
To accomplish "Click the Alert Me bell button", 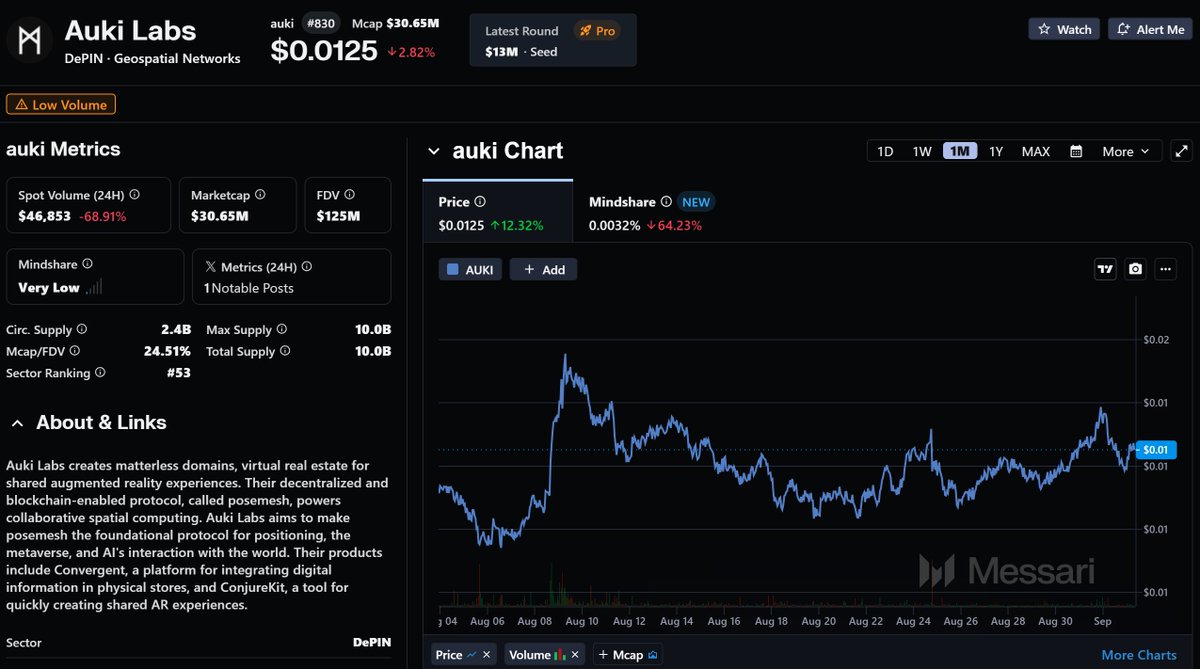I will pos(1150,29).
